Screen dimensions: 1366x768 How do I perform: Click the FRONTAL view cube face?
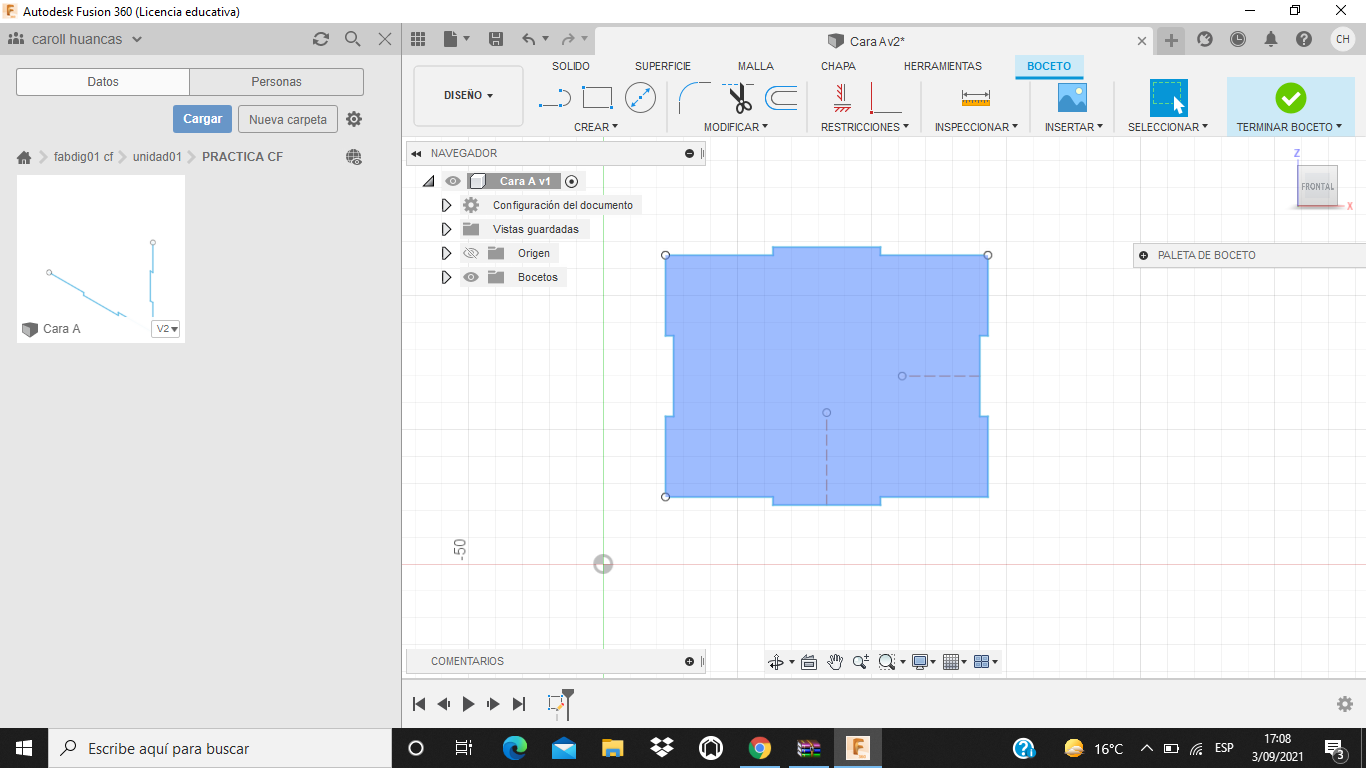[x=1317, y=186]
